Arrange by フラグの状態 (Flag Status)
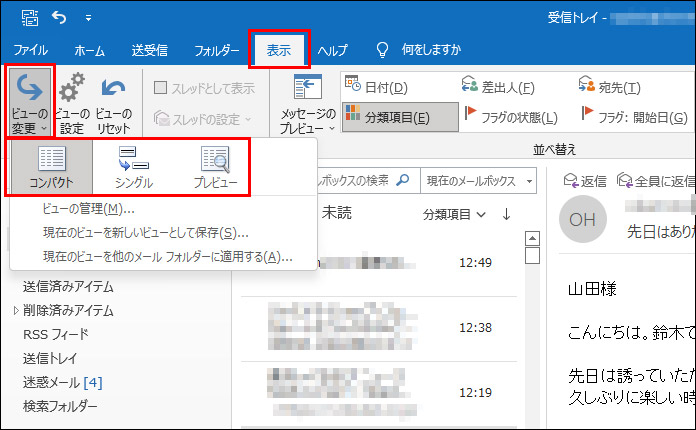The height and width of the screenshot is (430, 696). 506,117
